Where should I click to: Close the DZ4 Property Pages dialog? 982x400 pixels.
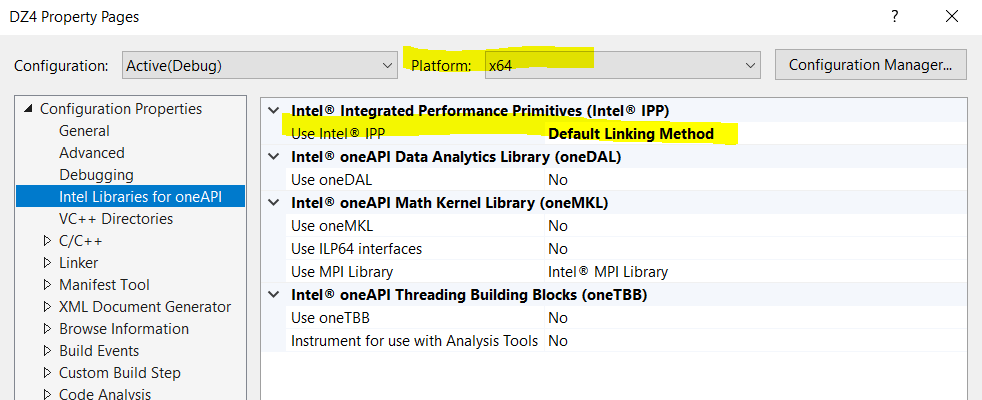[x=951, y=17]
